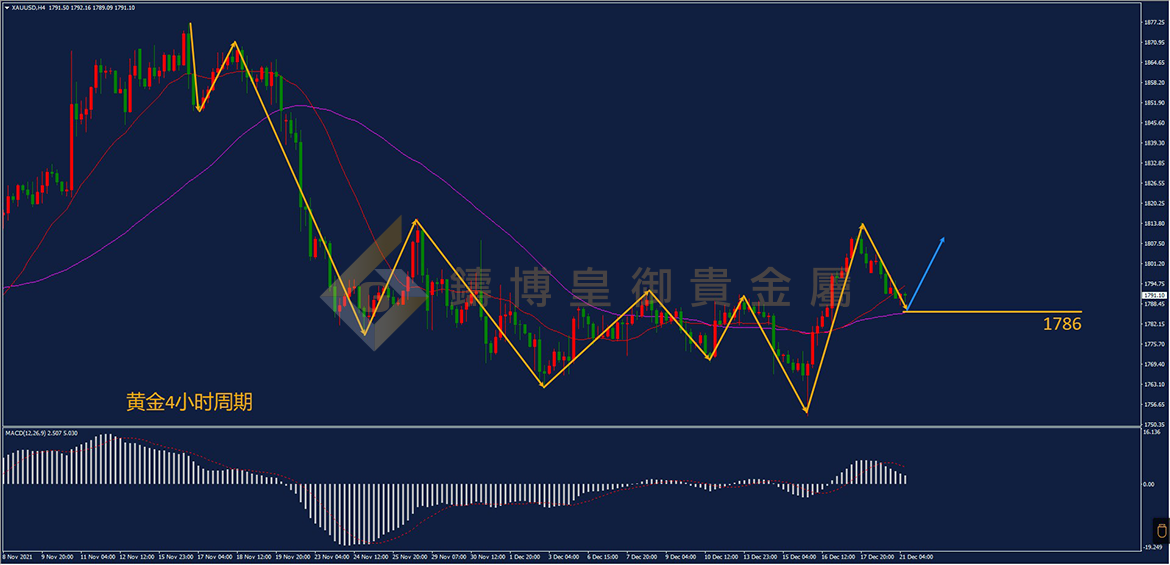Click the 16 Dec 12:00 time label
The width and height of the screenshot is (1170, 565).
839,557
